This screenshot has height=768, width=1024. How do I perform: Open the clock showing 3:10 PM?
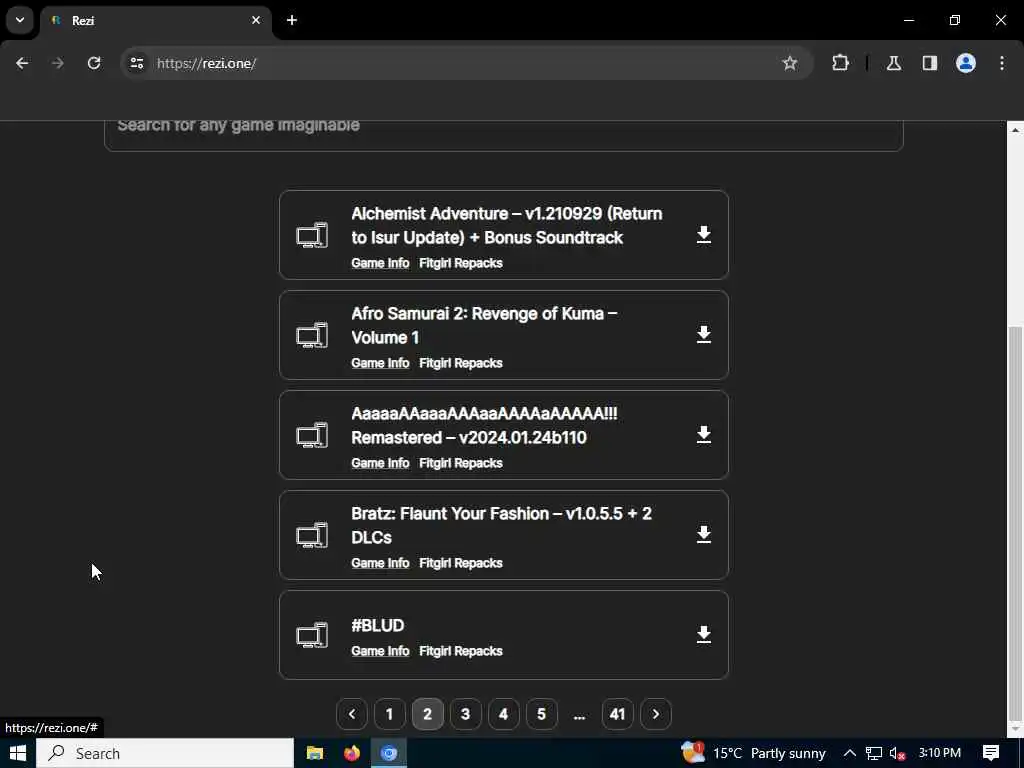coord(940,753)
